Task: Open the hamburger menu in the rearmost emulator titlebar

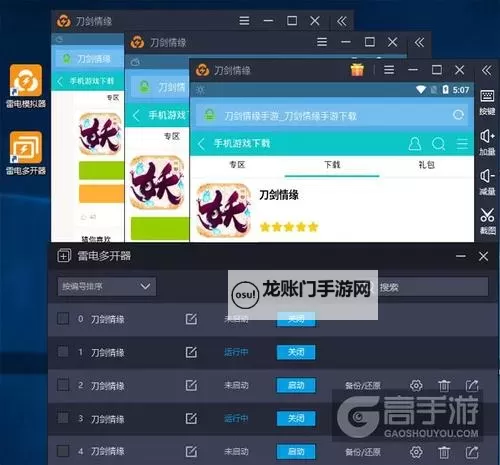Action: pyautogui.click(x=244, y=21)
